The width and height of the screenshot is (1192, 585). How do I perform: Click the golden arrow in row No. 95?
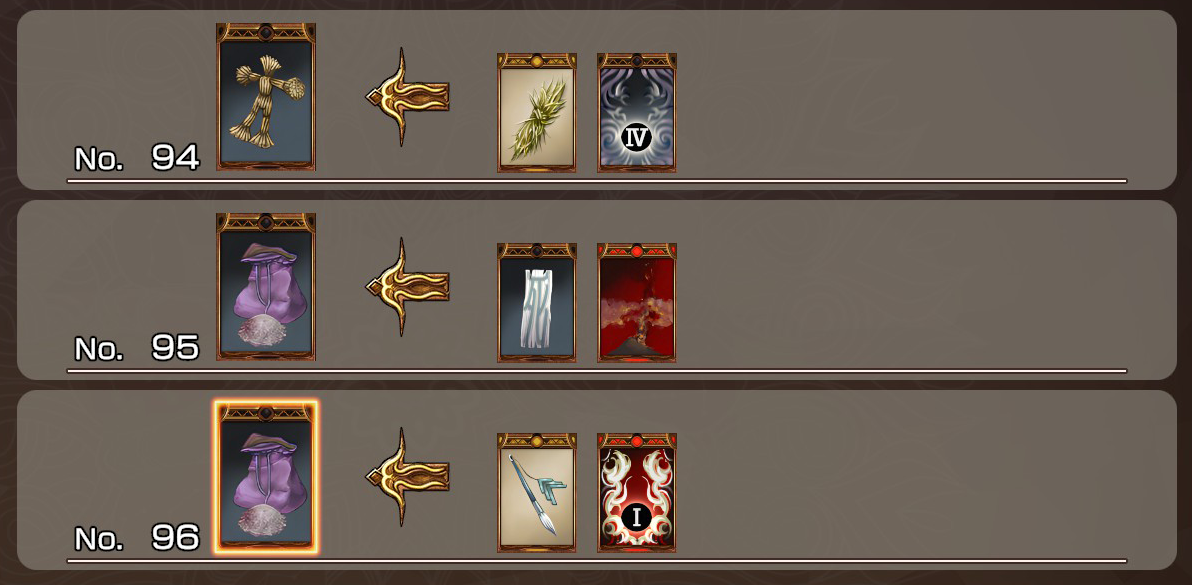coord(407,286)
